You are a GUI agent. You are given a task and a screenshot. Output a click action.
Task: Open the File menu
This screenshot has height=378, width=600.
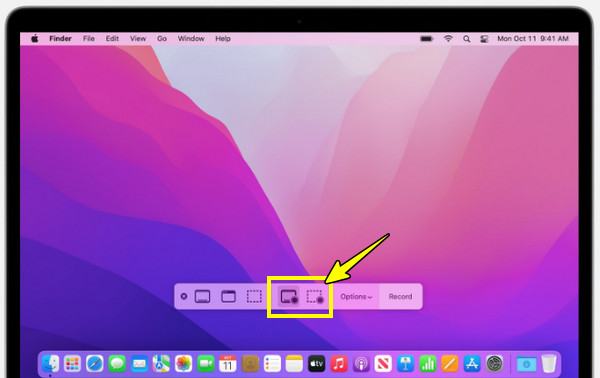point(89,39)
